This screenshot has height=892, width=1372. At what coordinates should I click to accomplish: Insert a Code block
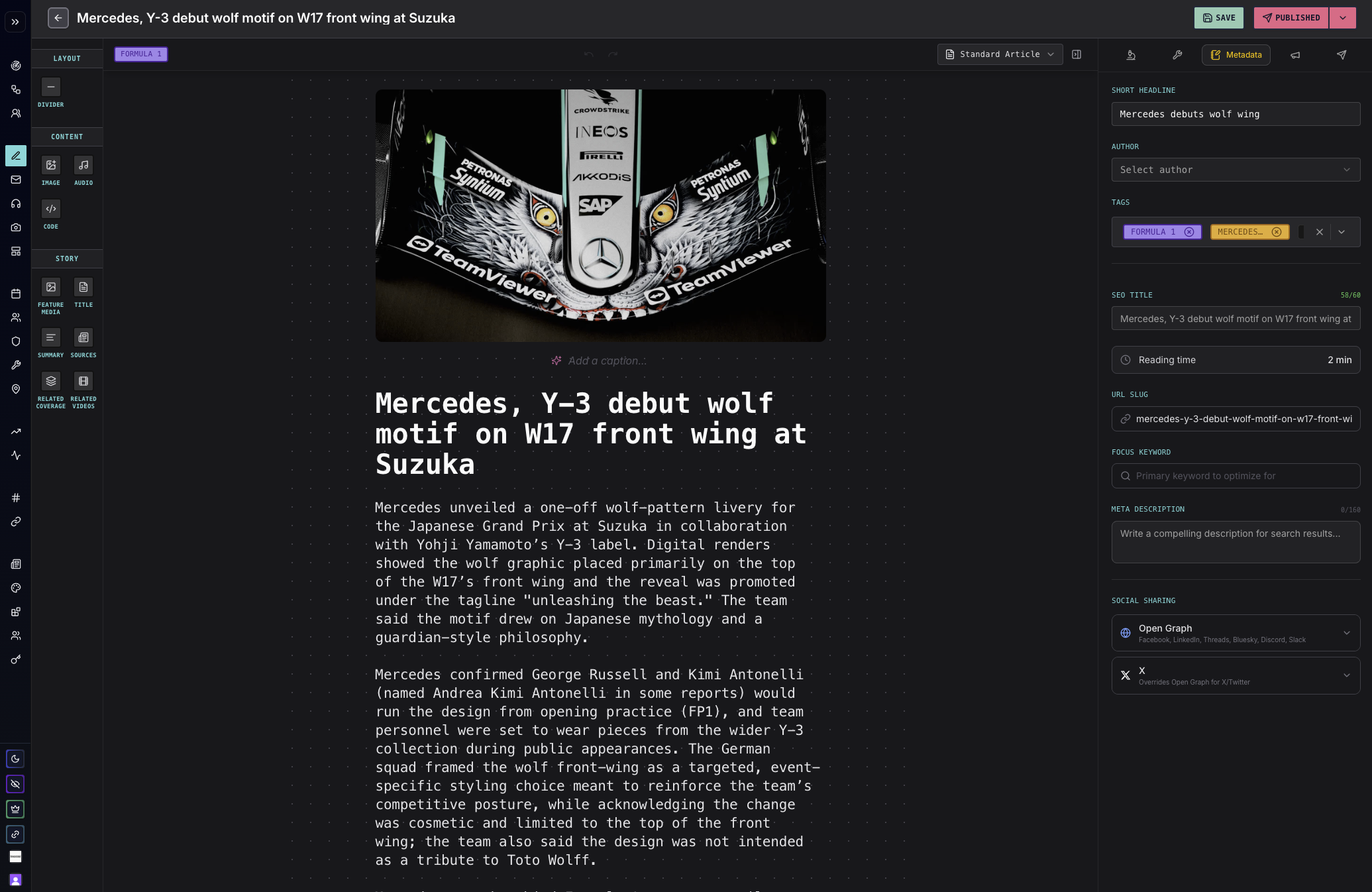coord(50,209)
